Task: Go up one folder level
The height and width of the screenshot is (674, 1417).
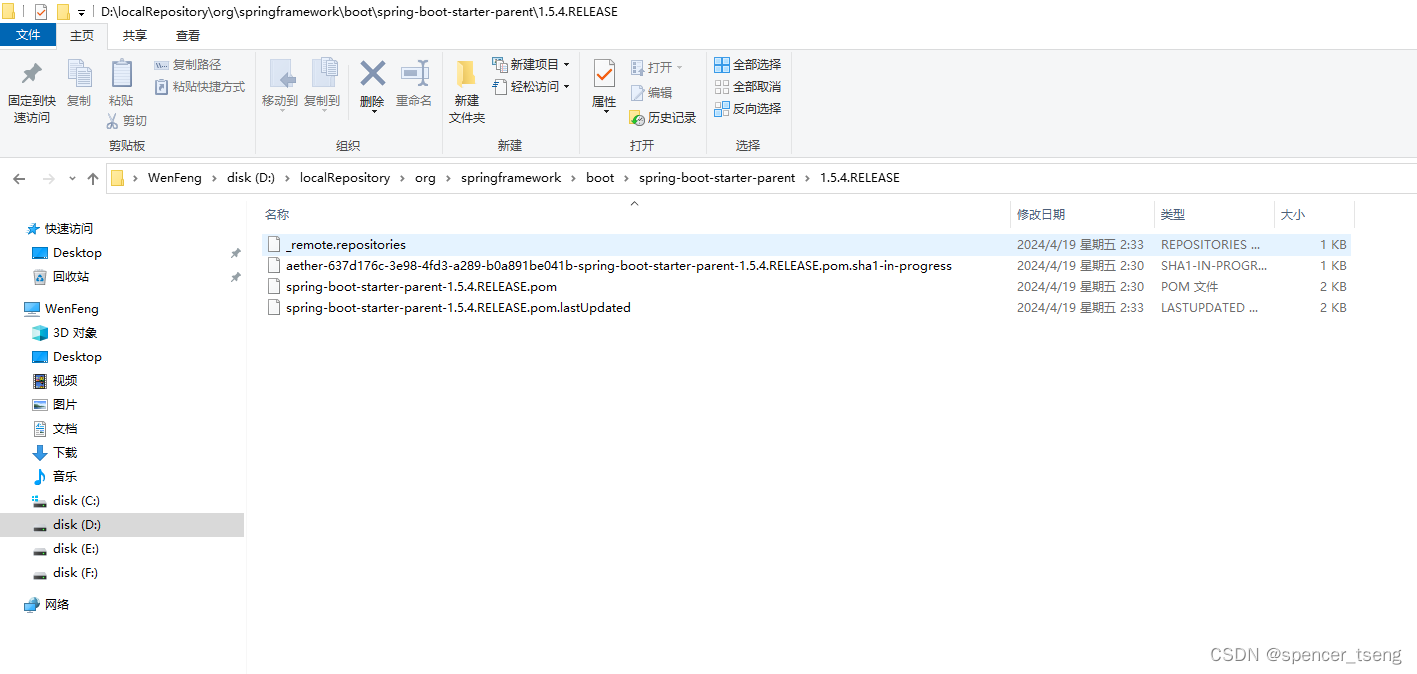Action: coord(93,178)
